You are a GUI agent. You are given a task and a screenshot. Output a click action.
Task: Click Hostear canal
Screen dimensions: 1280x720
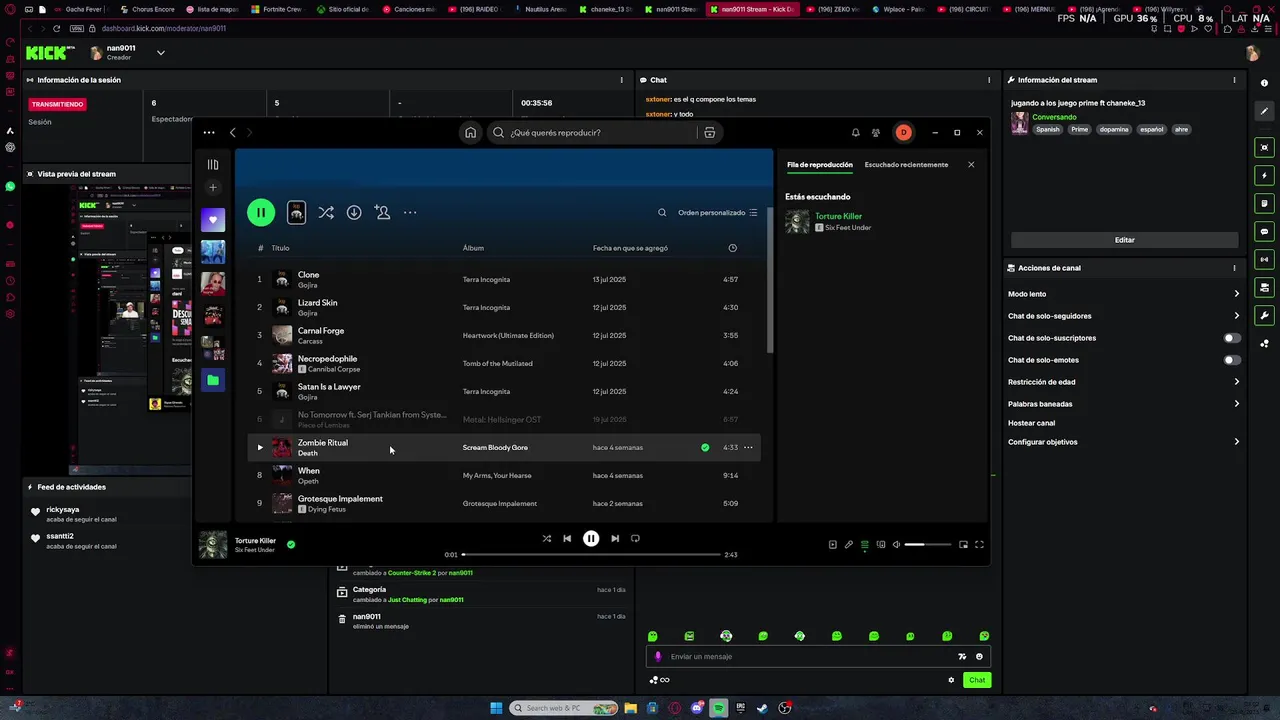point(1031,423)
